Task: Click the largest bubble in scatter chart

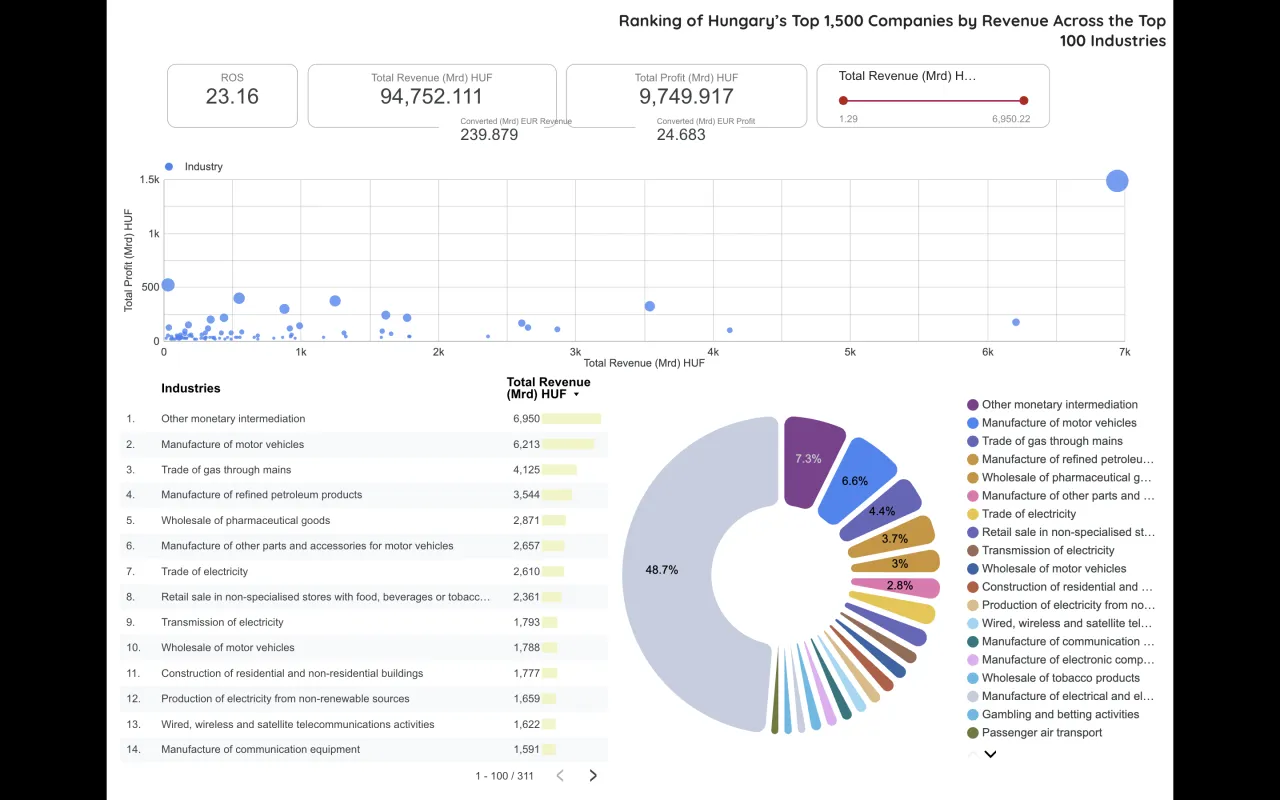Action: [x=1117, y=181]
